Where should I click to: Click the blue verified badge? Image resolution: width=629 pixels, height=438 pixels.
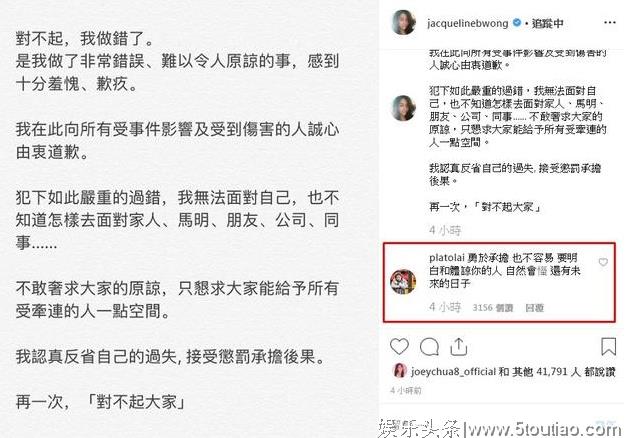pyautogui.click(x=517, y=22)
